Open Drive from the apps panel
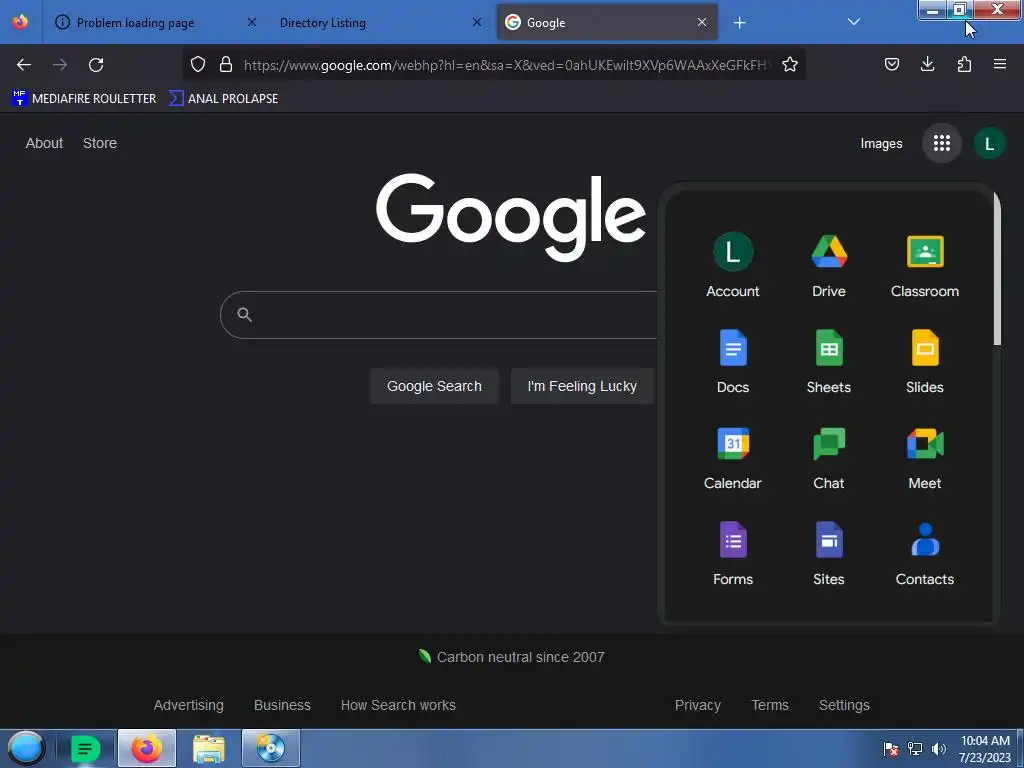The height and width of the screenshot is (768, 1024). tap(829, 266)
